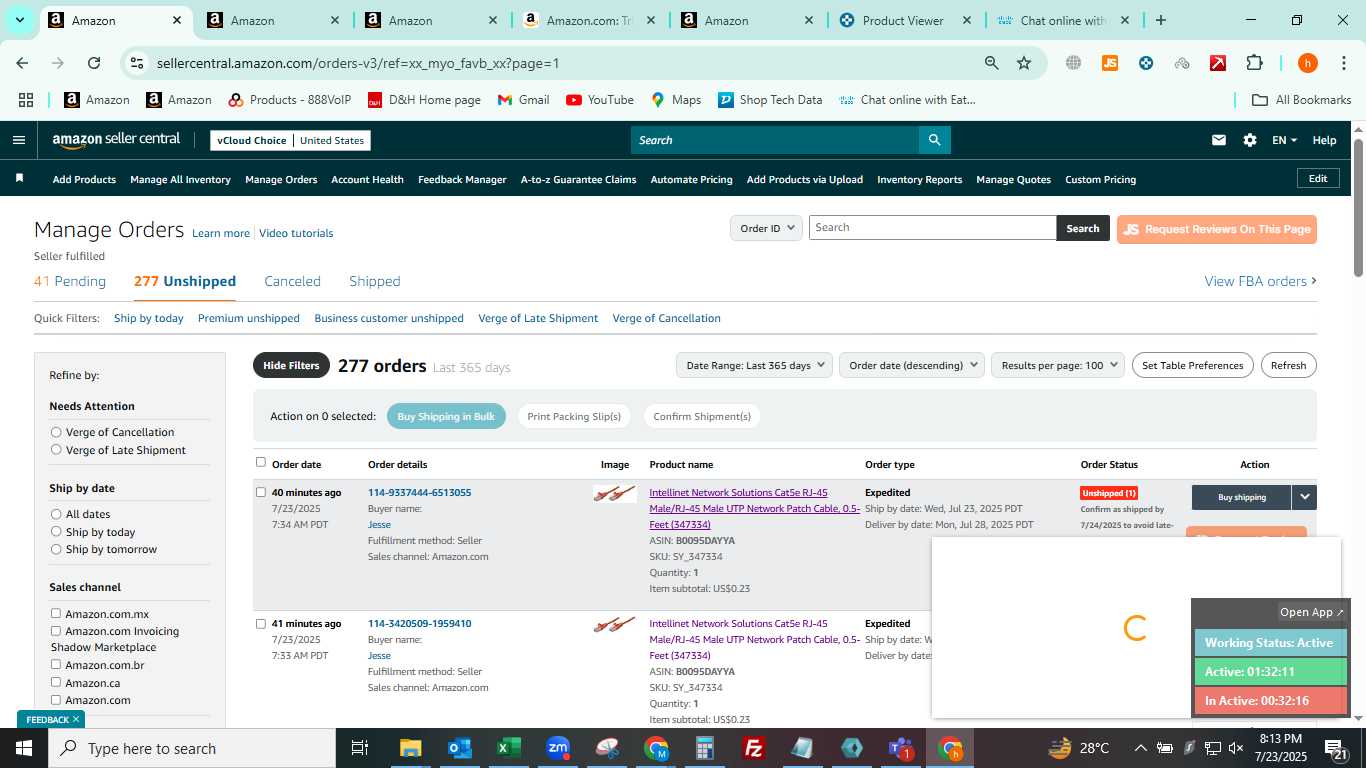
Task: Check the box for order 114-9337444-6513055
Action: (x=261, y=492)
